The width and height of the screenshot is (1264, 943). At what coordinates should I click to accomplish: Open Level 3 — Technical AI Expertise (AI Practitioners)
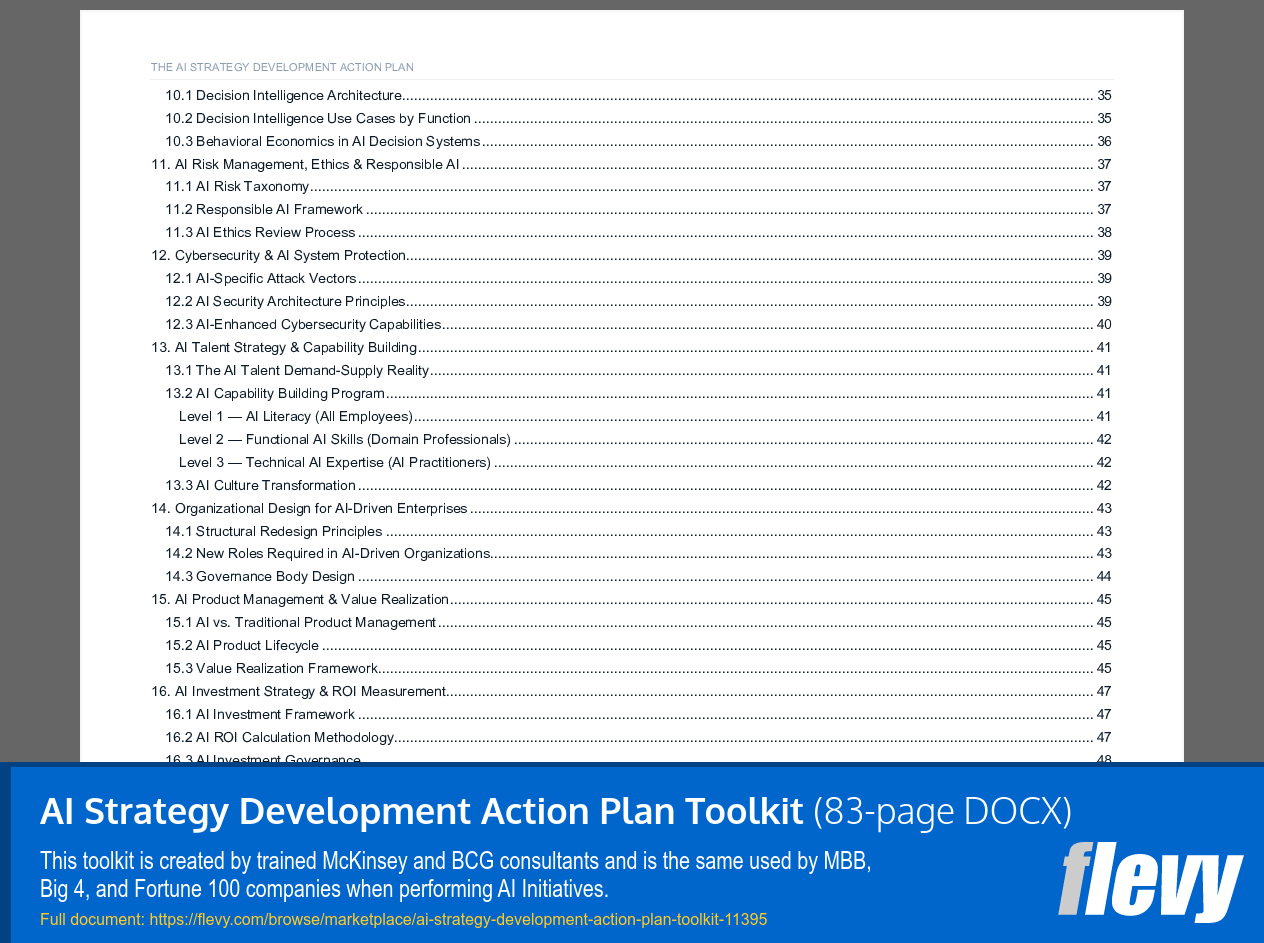[334, 462]
